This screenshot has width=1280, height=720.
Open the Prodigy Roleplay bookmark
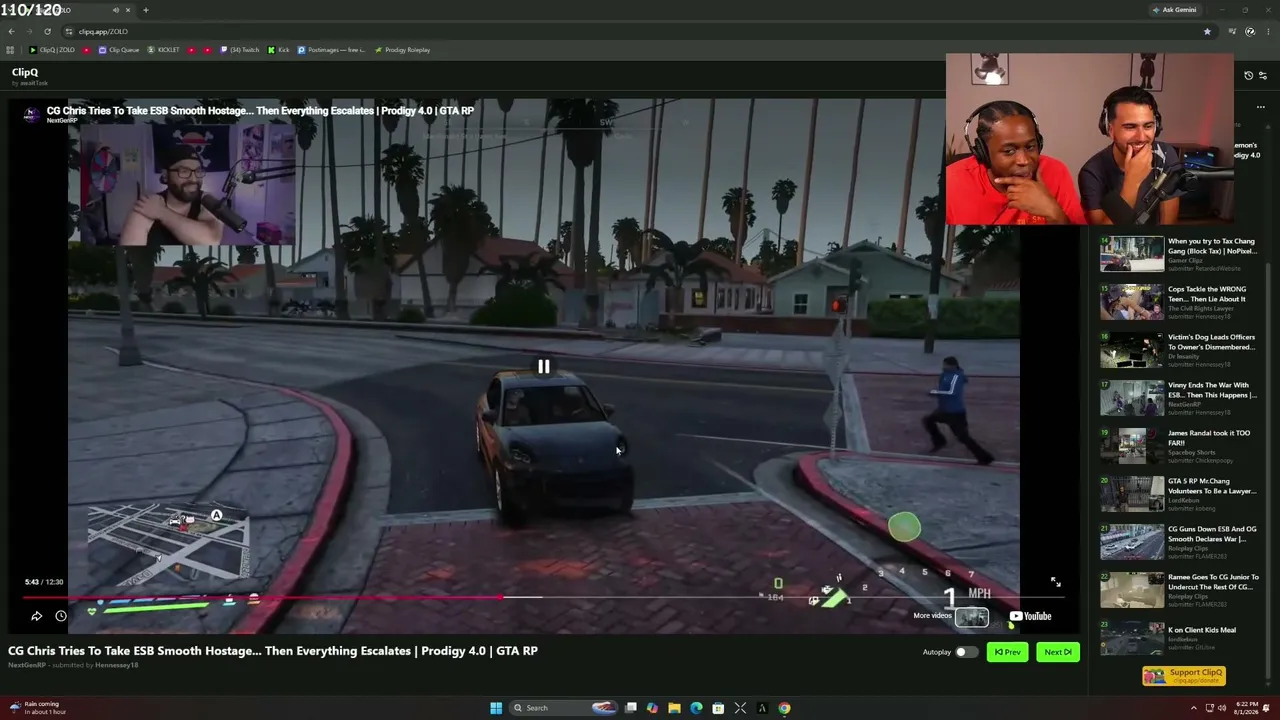[402, 50]
